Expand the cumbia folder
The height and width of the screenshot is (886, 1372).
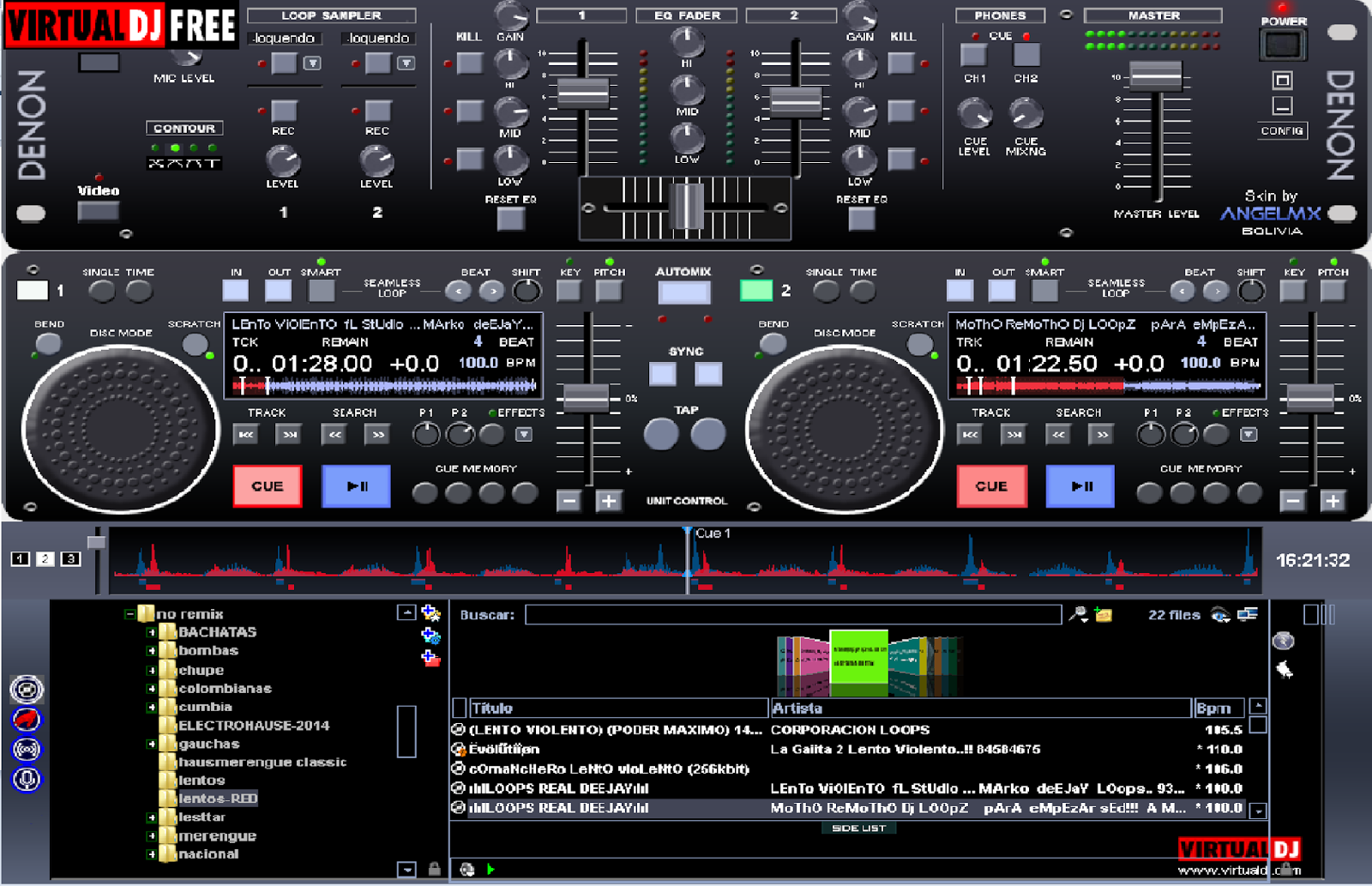152,708
